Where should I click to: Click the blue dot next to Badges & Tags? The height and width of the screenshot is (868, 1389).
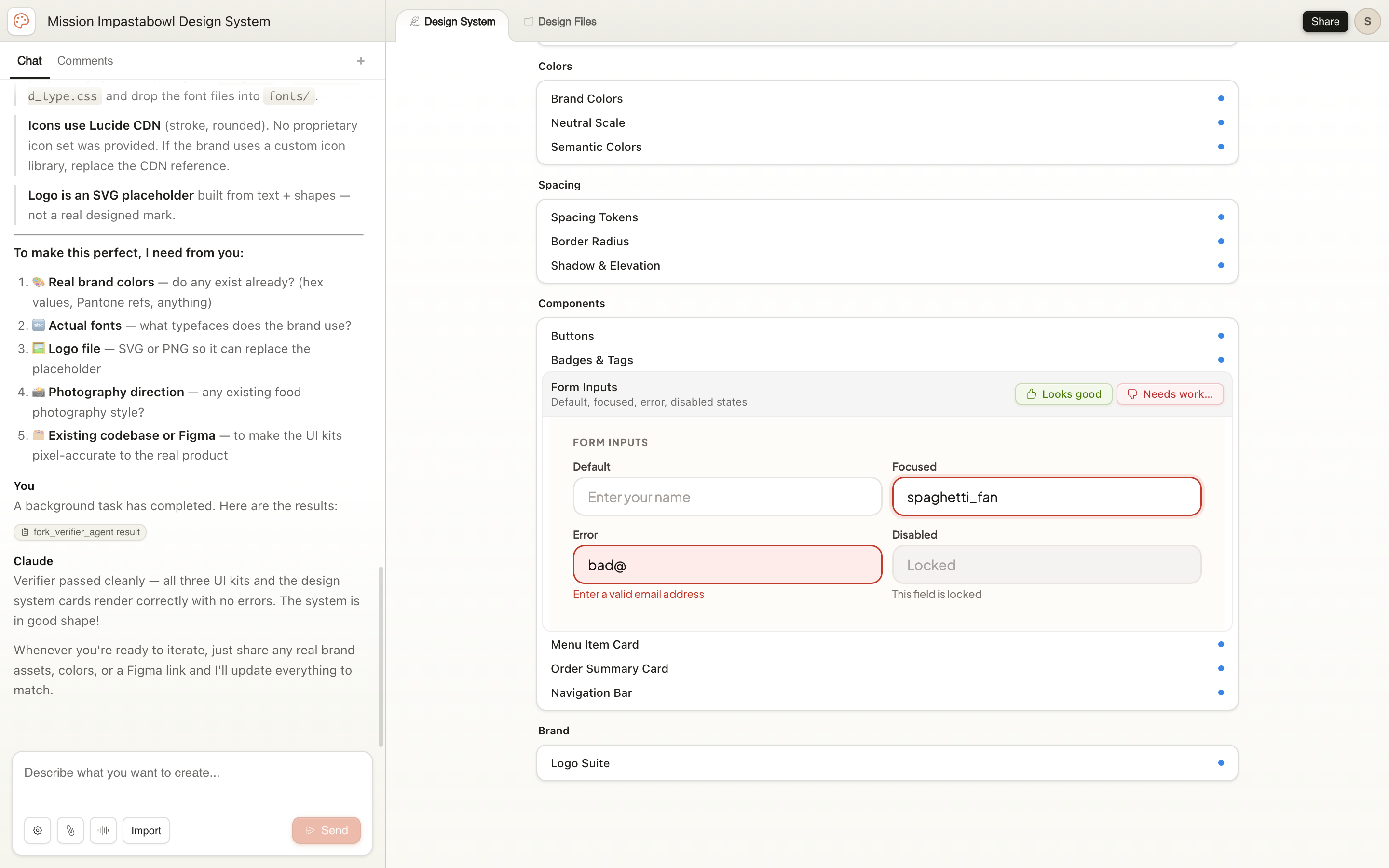click(1221, 360)
